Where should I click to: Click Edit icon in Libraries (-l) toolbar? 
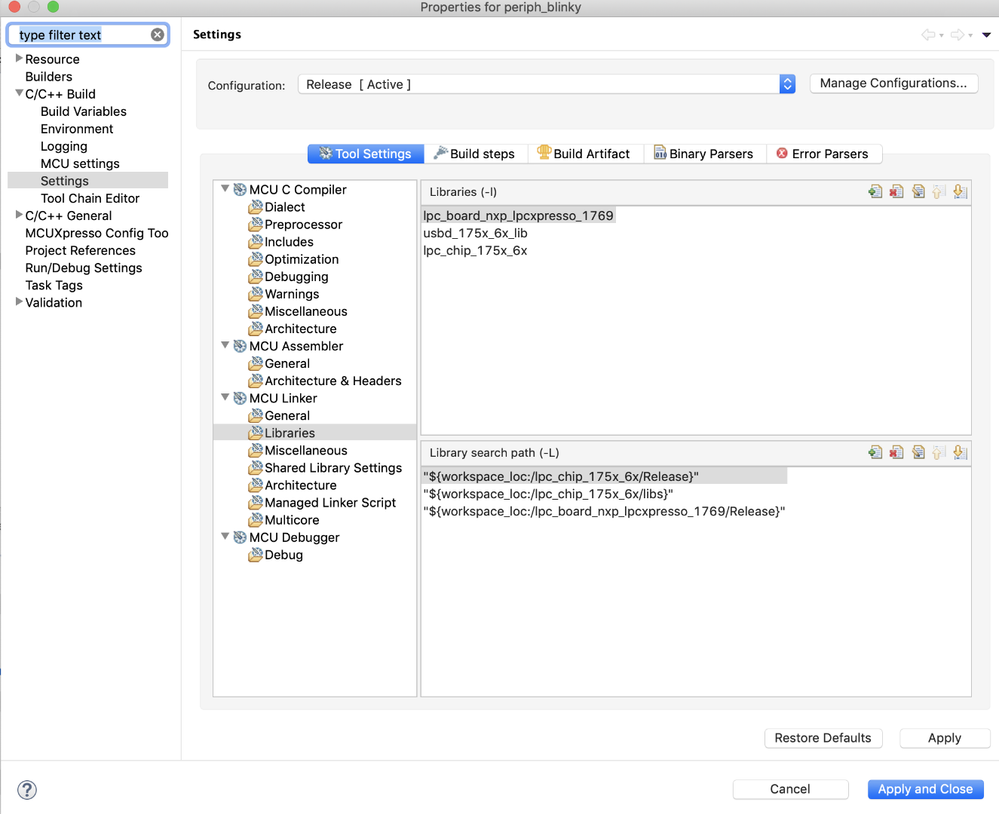coord(918,192)
